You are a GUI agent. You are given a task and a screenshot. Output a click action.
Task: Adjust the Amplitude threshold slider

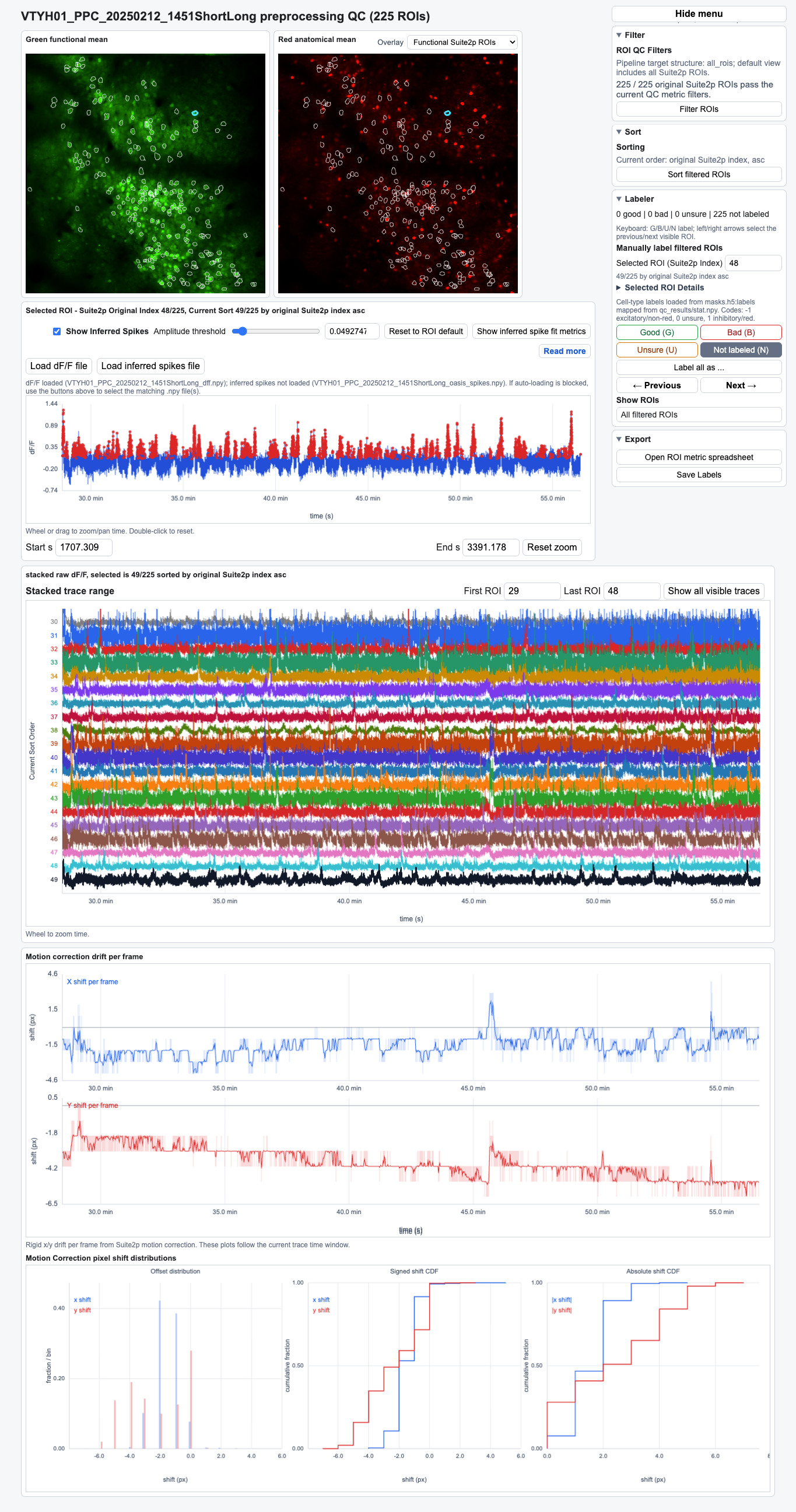click(x=275, y=331)
